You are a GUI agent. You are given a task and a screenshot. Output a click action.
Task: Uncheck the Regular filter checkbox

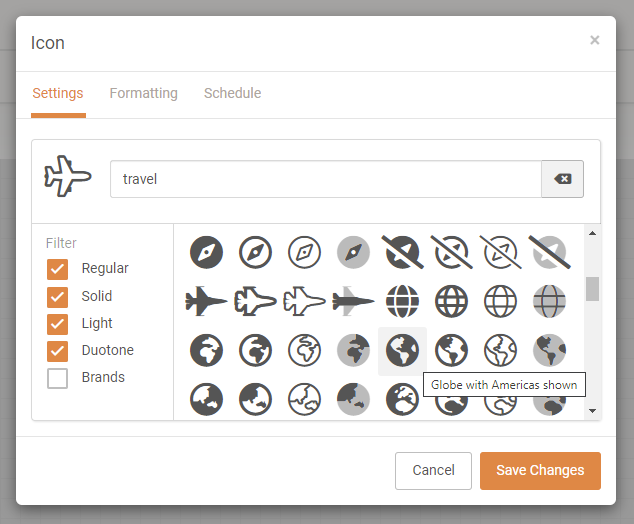[57, 269]
